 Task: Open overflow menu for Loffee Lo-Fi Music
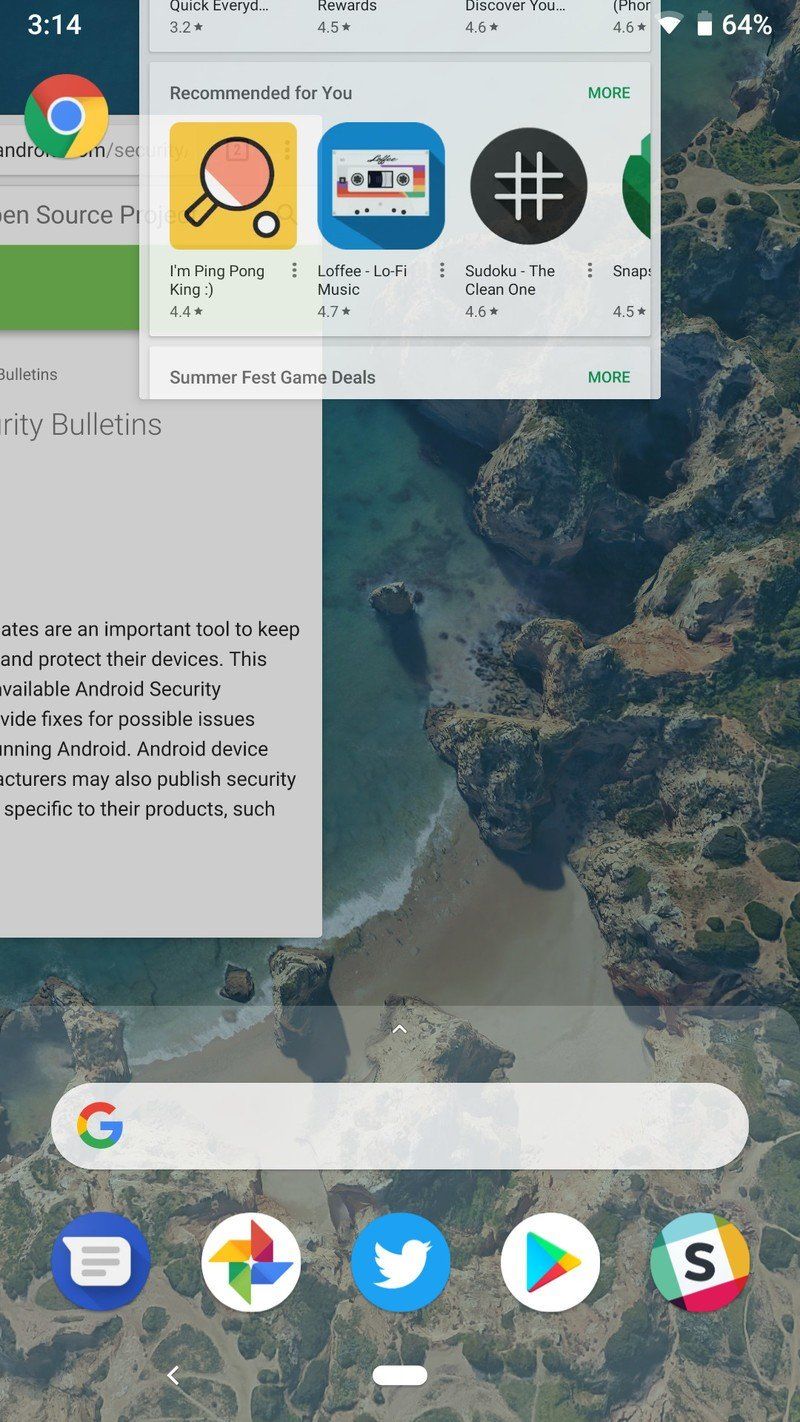tap(442, 271)
